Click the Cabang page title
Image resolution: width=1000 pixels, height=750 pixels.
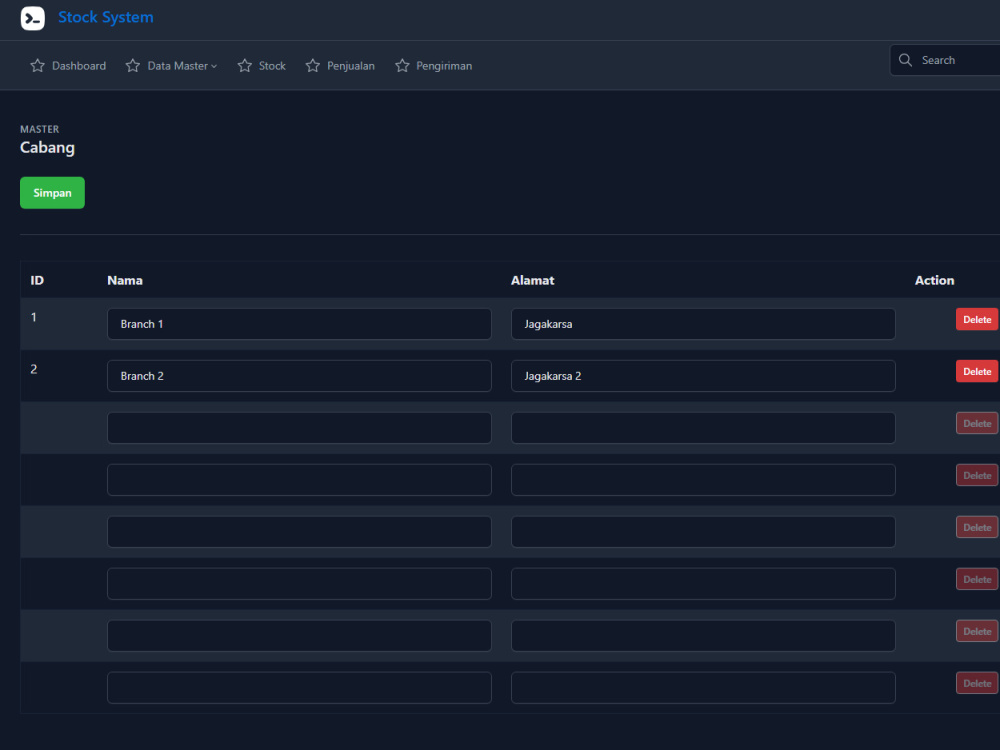point(47,147)
